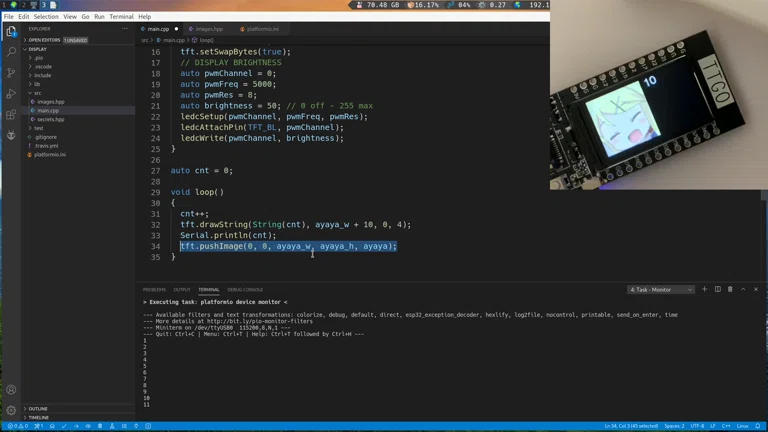This screenshot has height=432, width=768.
Task: Switch to the OUTPUT panel tab
Action: [x=182, y=289]
